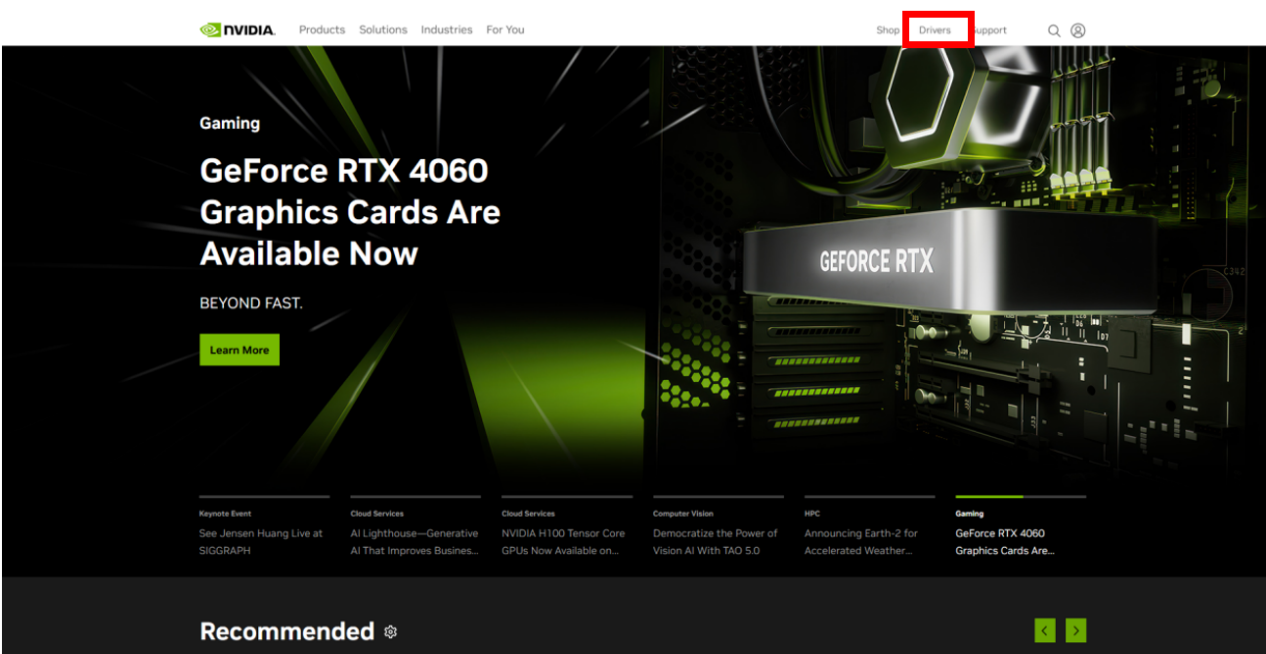Go to the Shop link
Viewport: 1266px width, 654px height.
[888, 30]
